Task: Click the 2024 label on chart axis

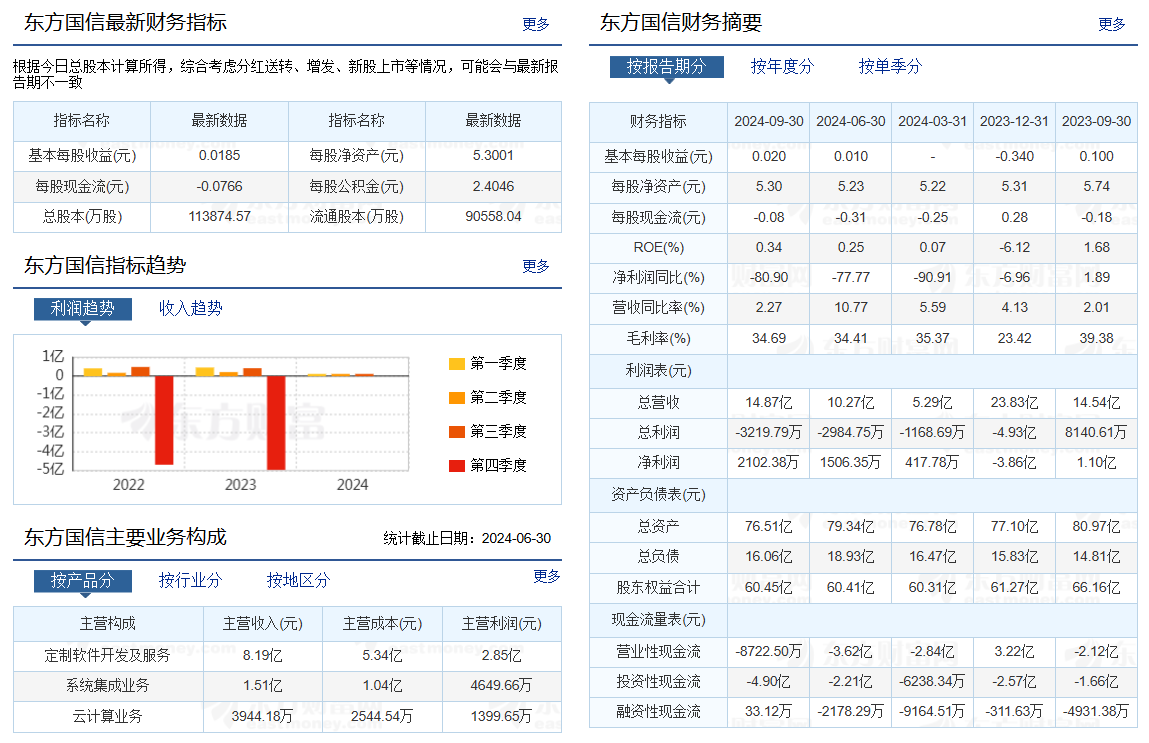Action: 352,485
